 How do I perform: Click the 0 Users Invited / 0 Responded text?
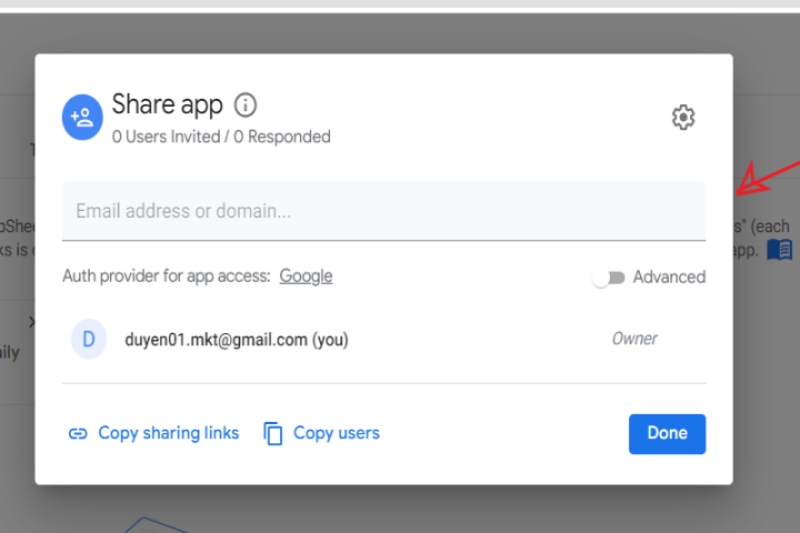click(x=221, y=137)
